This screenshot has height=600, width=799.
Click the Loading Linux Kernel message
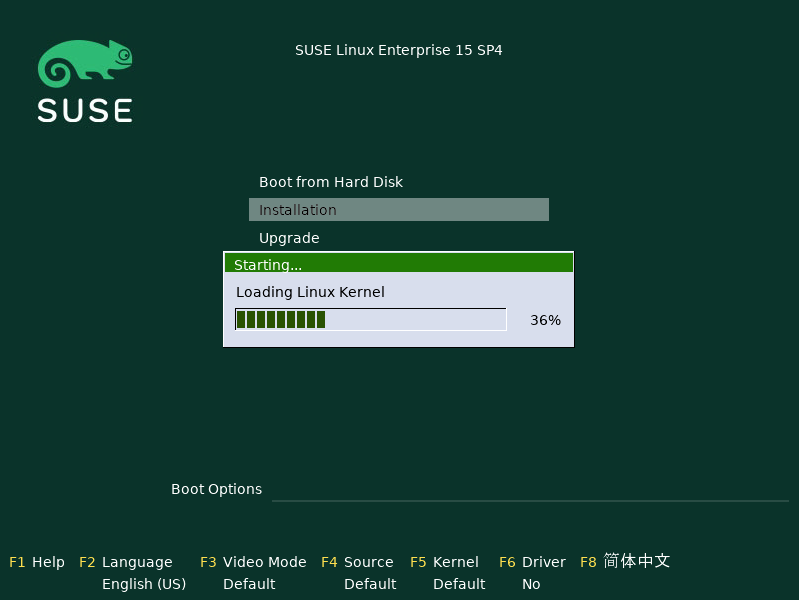310,292
